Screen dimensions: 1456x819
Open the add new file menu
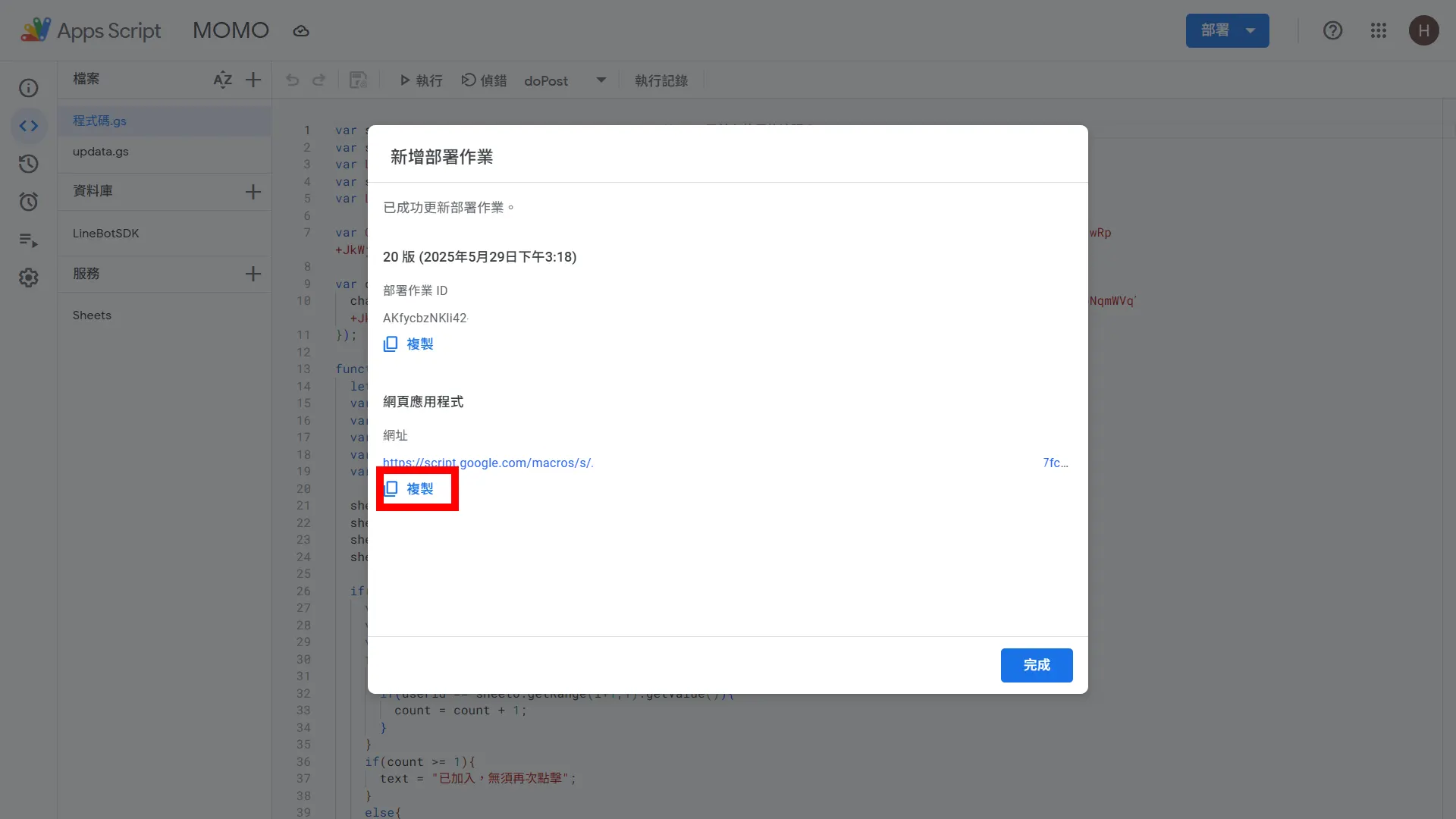point(253,79)
